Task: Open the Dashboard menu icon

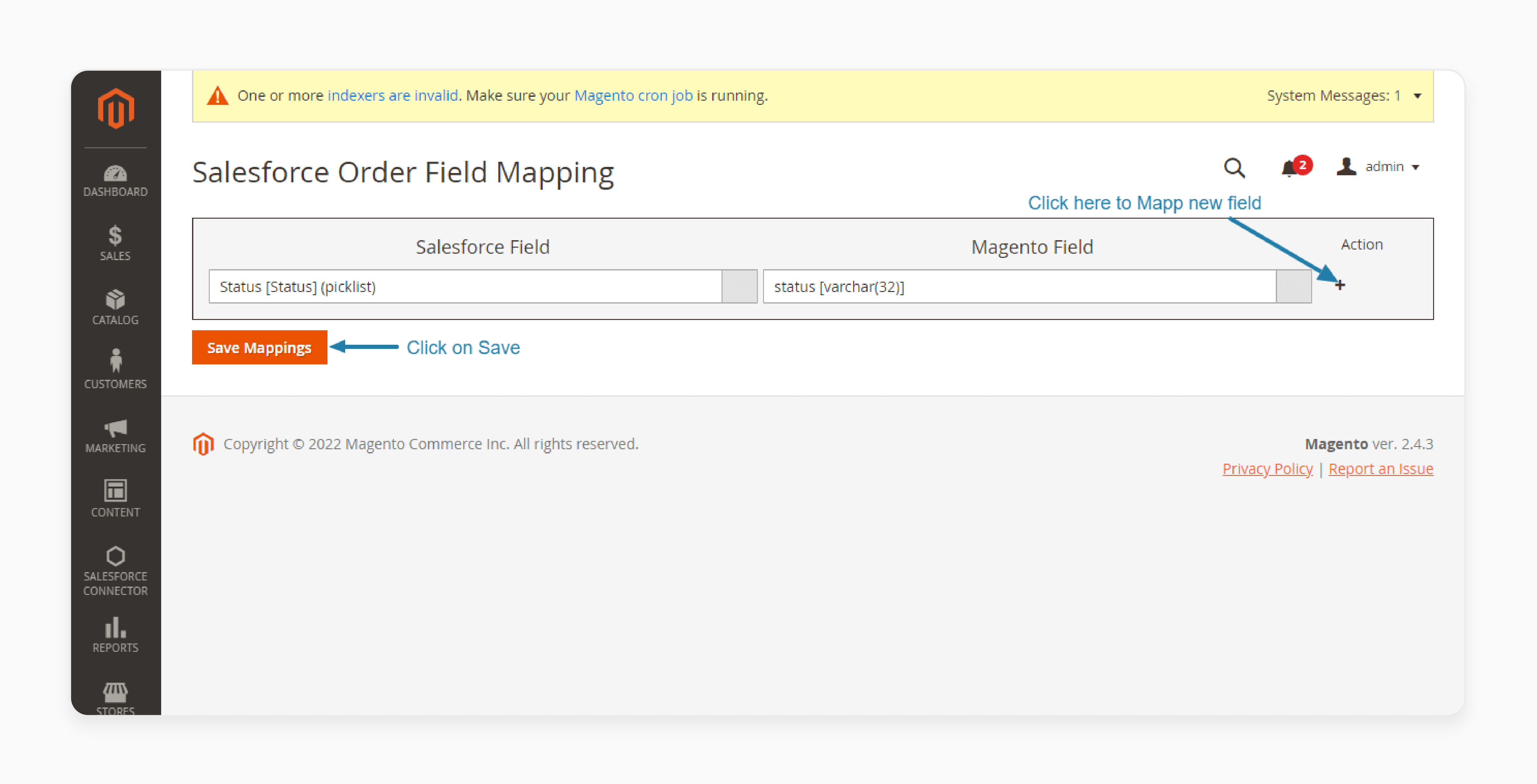Action: (115, 174)
